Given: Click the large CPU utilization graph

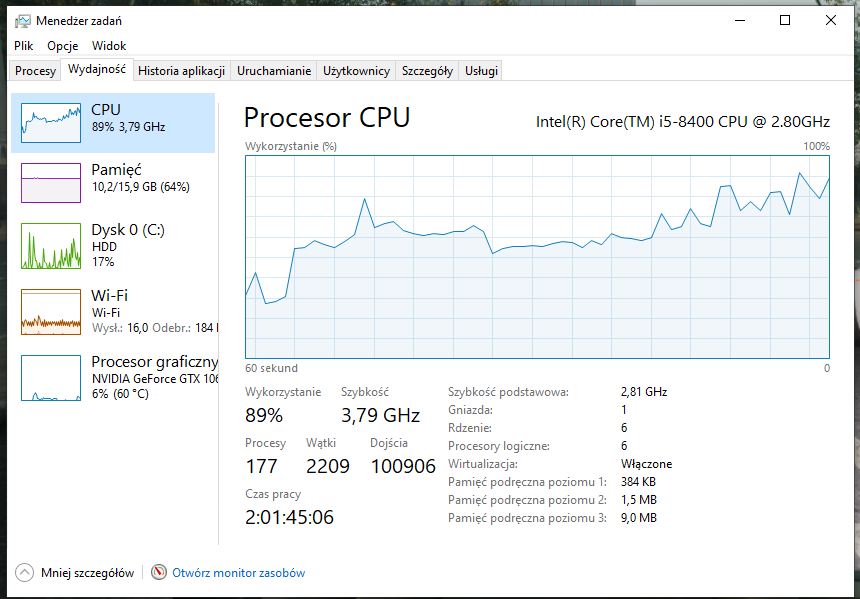Looking at the screenshot, I should (x=538, y=257).
